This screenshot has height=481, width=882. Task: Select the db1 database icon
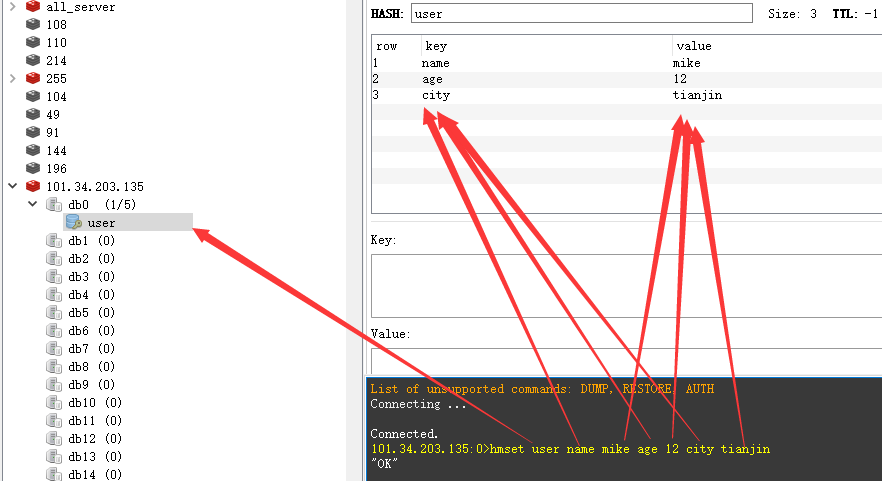(x=53, y=240)
